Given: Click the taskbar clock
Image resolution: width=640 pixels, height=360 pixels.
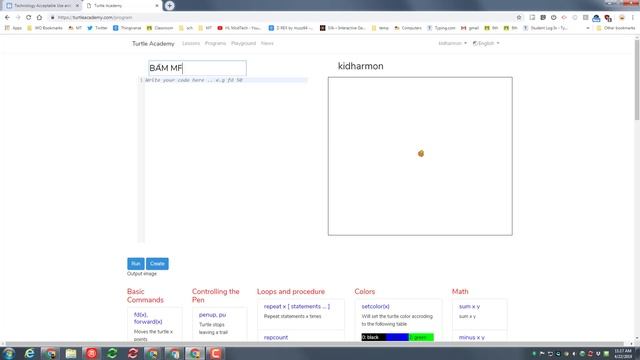Looking at the screenshot, I should [623, 353].
